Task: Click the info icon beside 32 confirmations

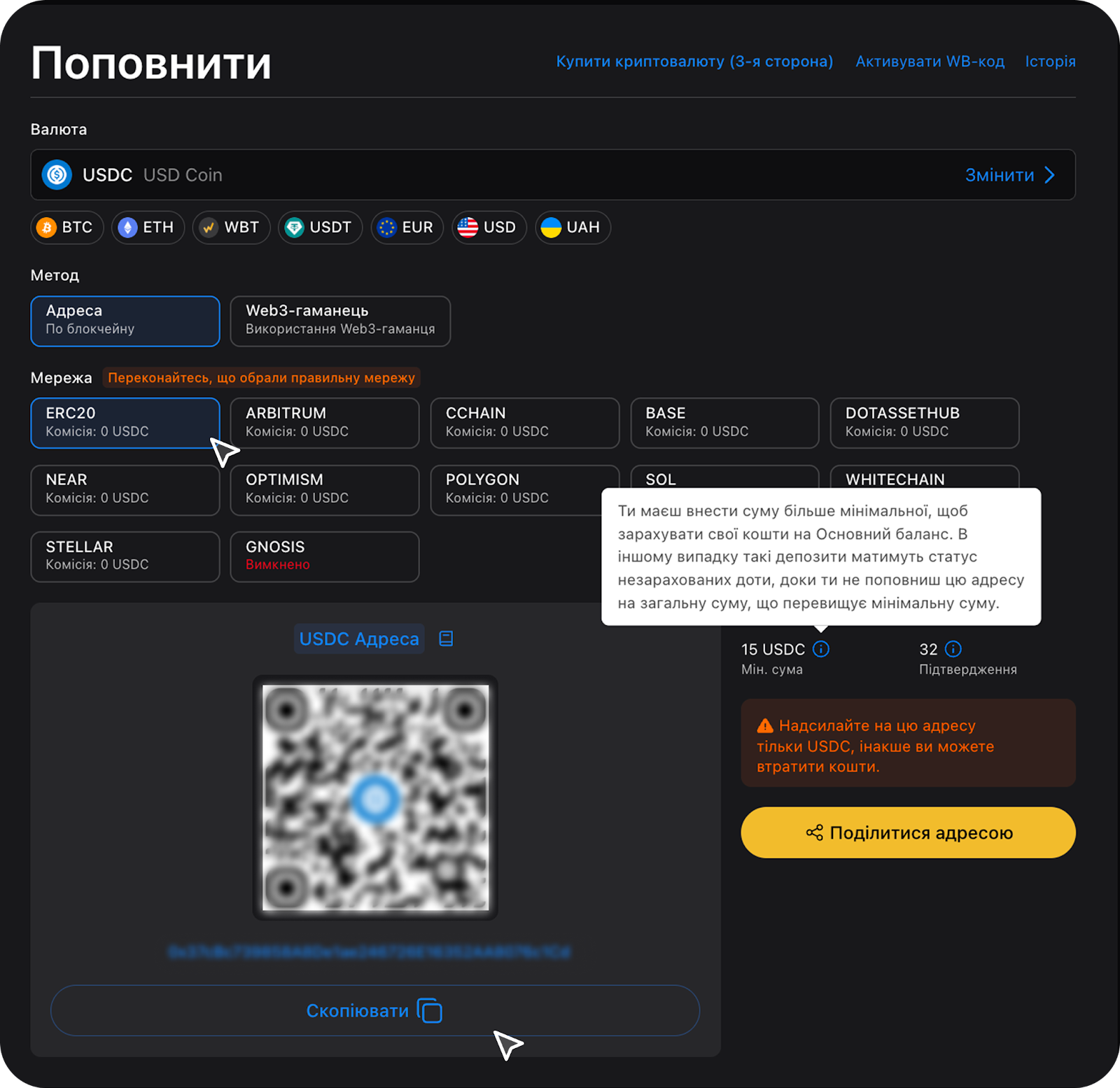Action: point(953,649)
